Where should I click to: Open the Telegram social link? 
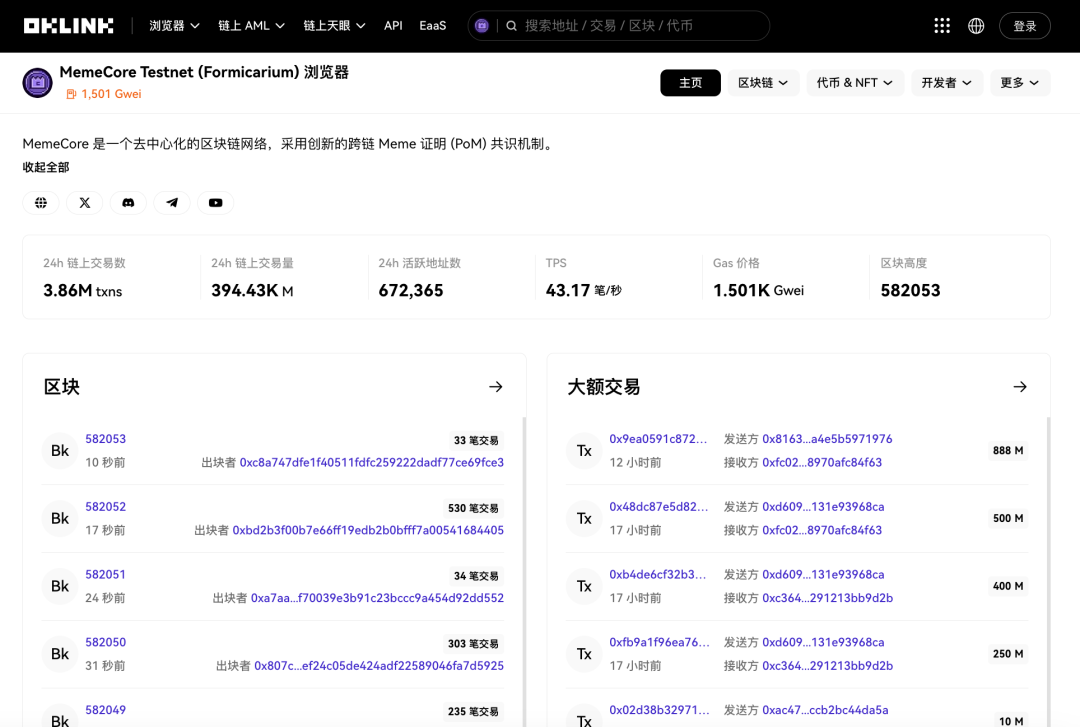click(x=172, y=203)
